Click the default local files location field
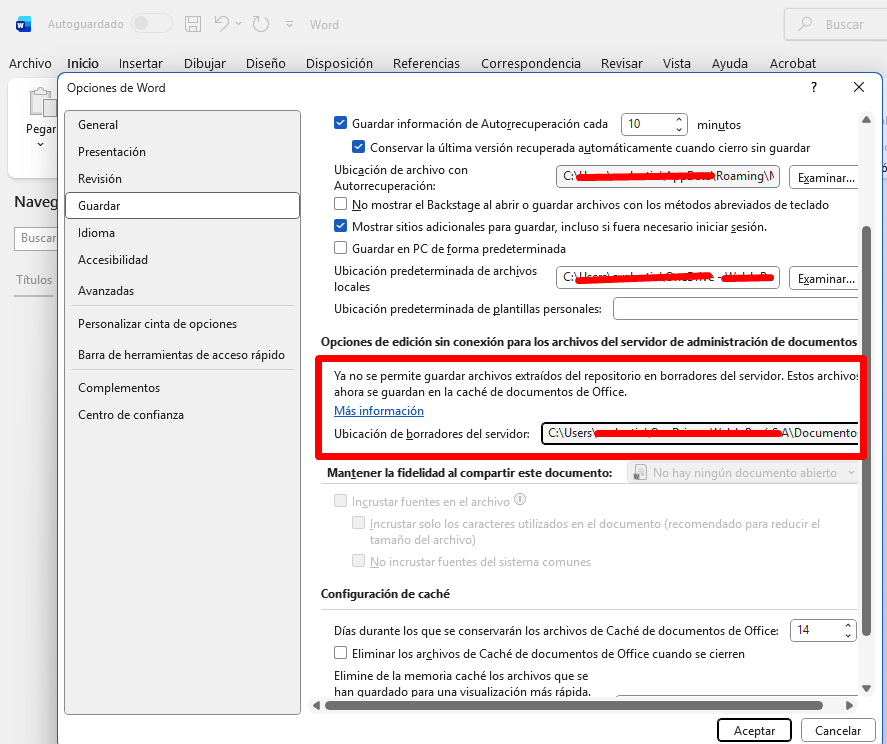 668,277
